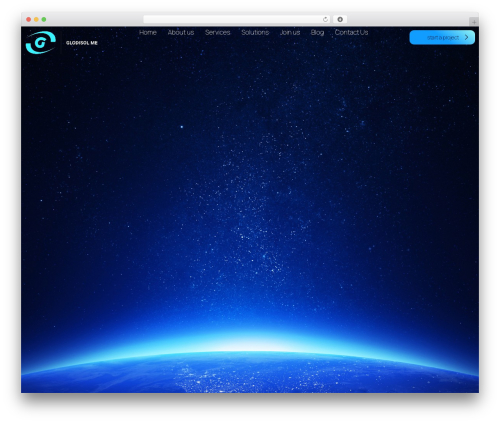Minimize the window with yellow button
The width and height of the screenshot is (500, 423).
[36, 19]
